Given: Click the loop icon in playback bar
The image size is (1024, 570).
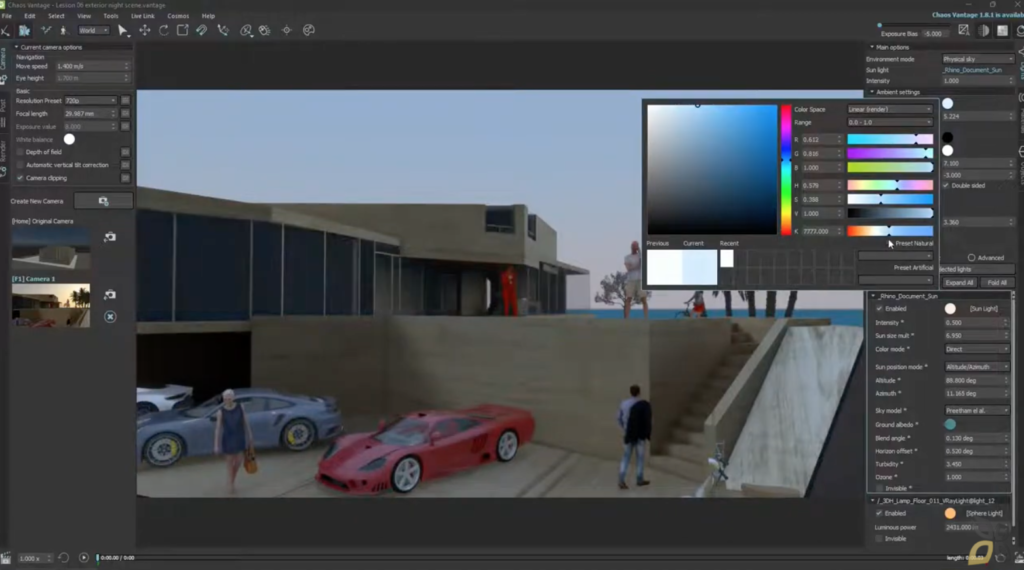Looking at the screenshot, I should point(63,558).
